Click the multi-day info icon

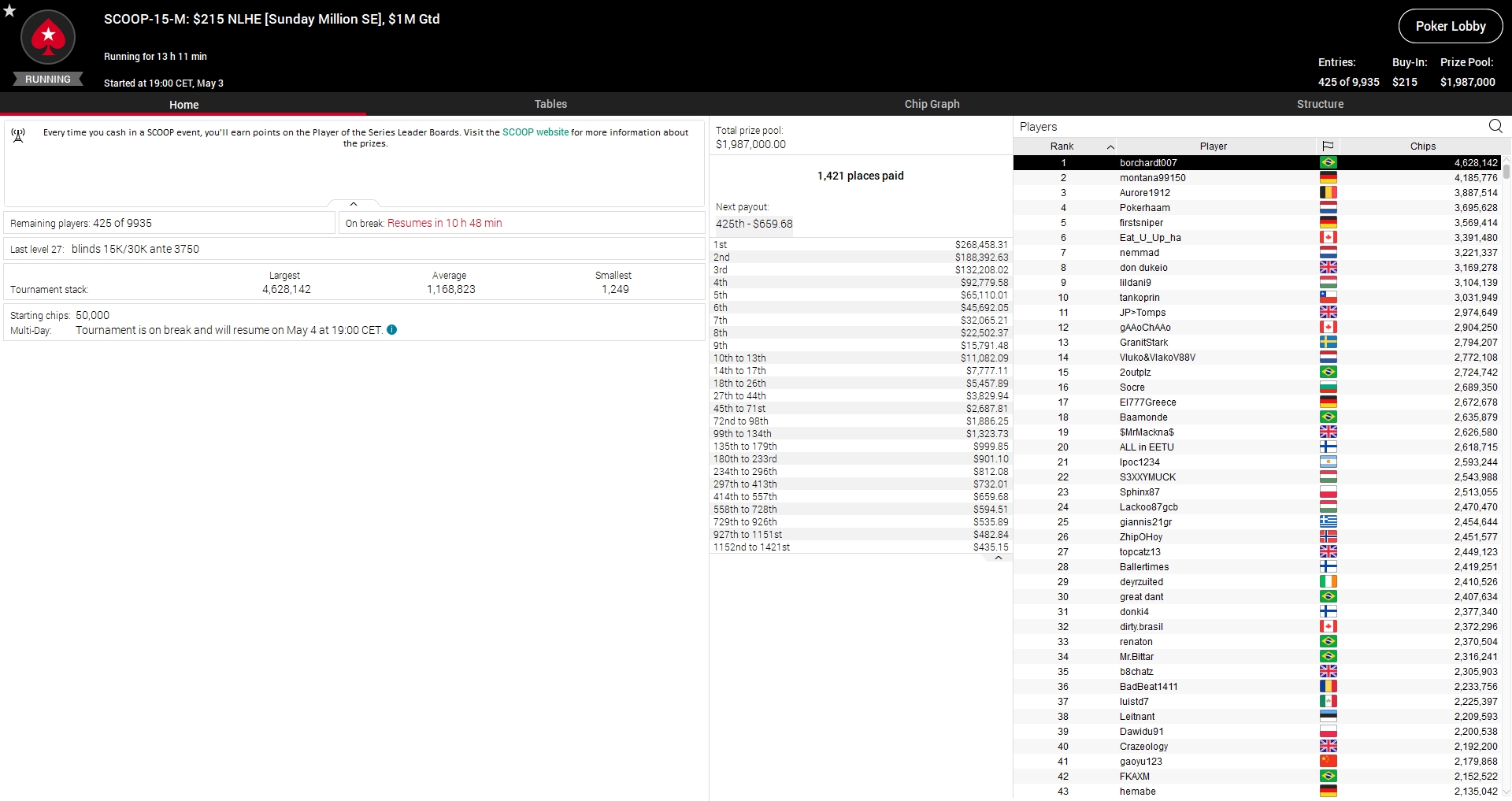(392, 330)
